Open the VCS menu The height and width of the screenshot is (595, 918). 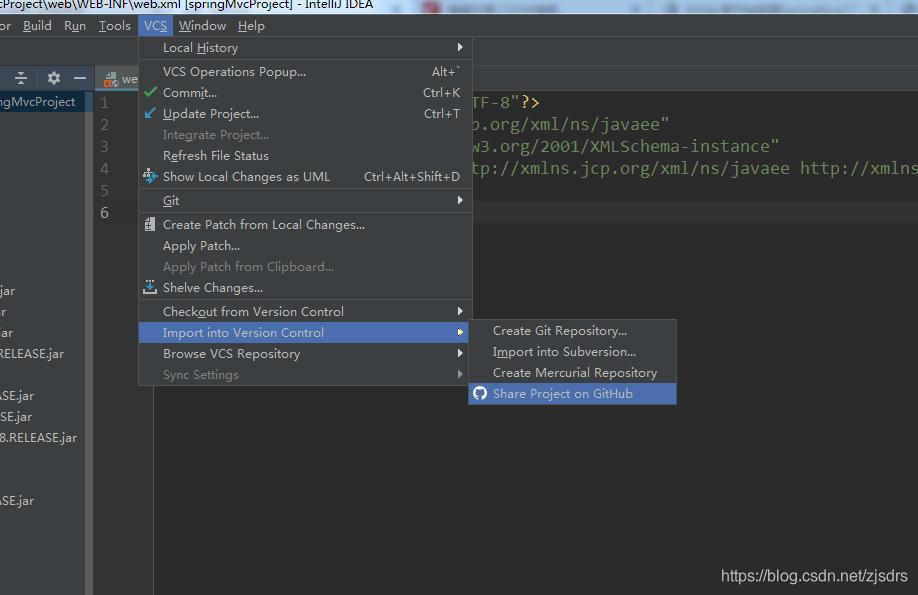pyautogui.click(x=155, y=26)
